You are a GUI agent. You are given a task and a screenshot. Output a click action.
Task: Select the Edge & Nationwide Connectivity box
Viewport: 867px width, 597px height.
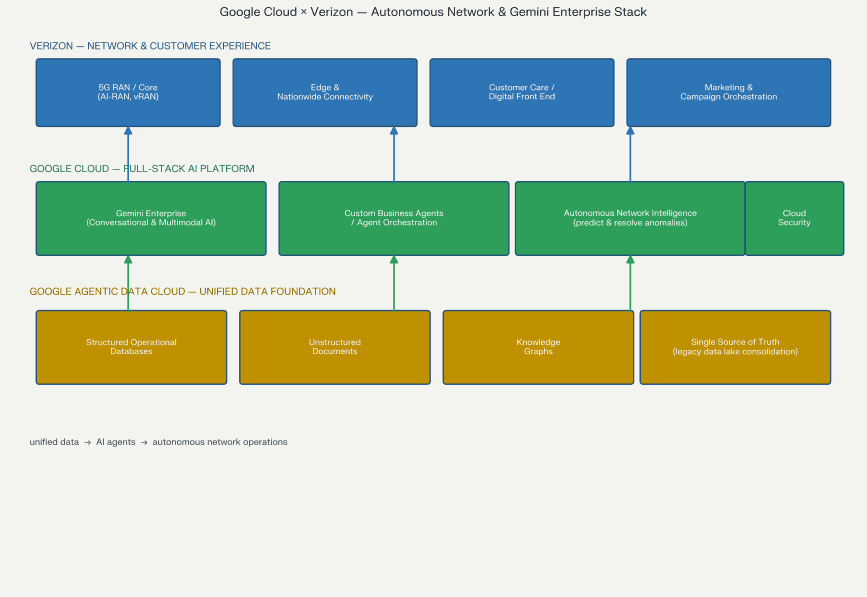point(325,92)
